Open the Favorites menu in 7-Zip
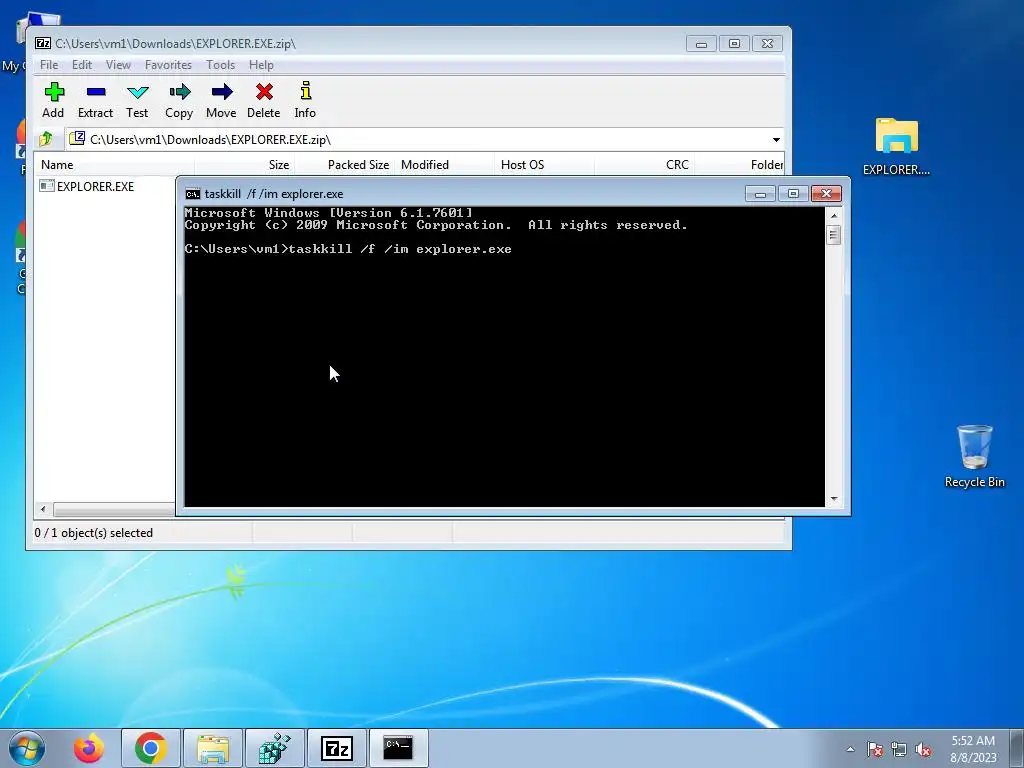This screenshot has height=768, width=1024. [168, 65]
